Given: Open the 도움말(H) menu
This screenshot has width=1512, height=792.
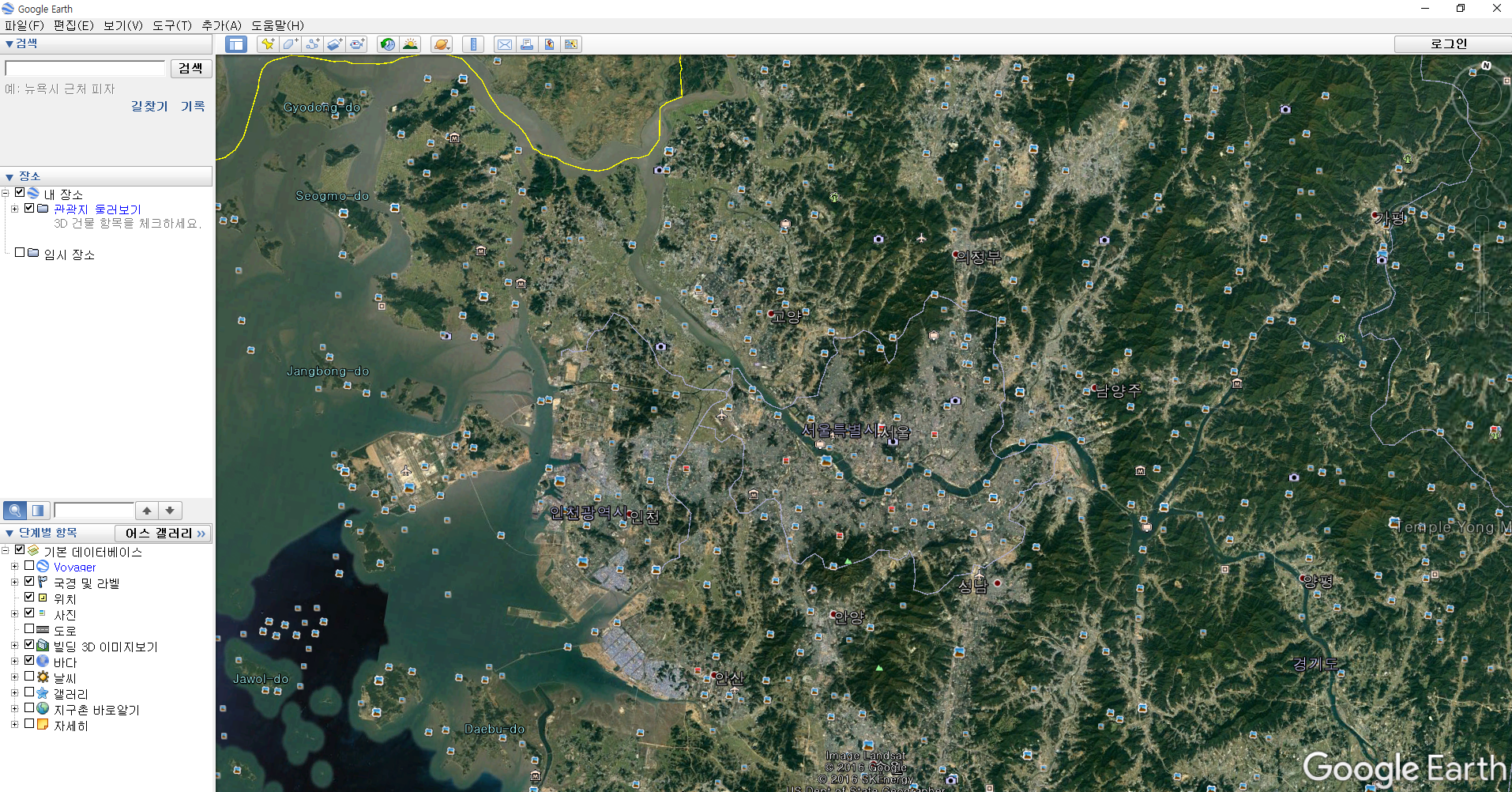Looking at the screenshot, I should point(277,25).
